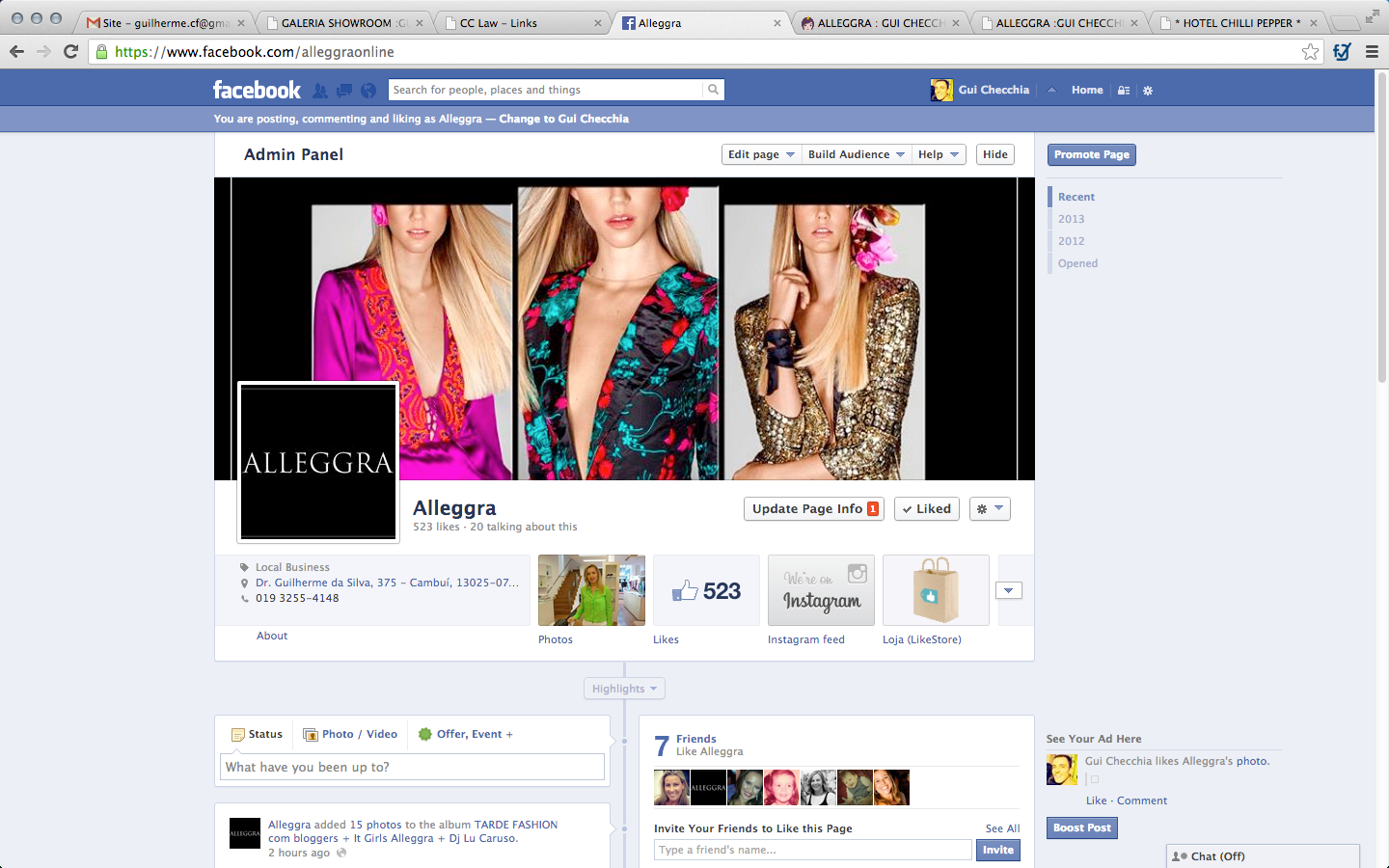This screenshot has width=1389, height=868.
Task: Jump to 2012 on the timeline
Action: click(1071, 241)
